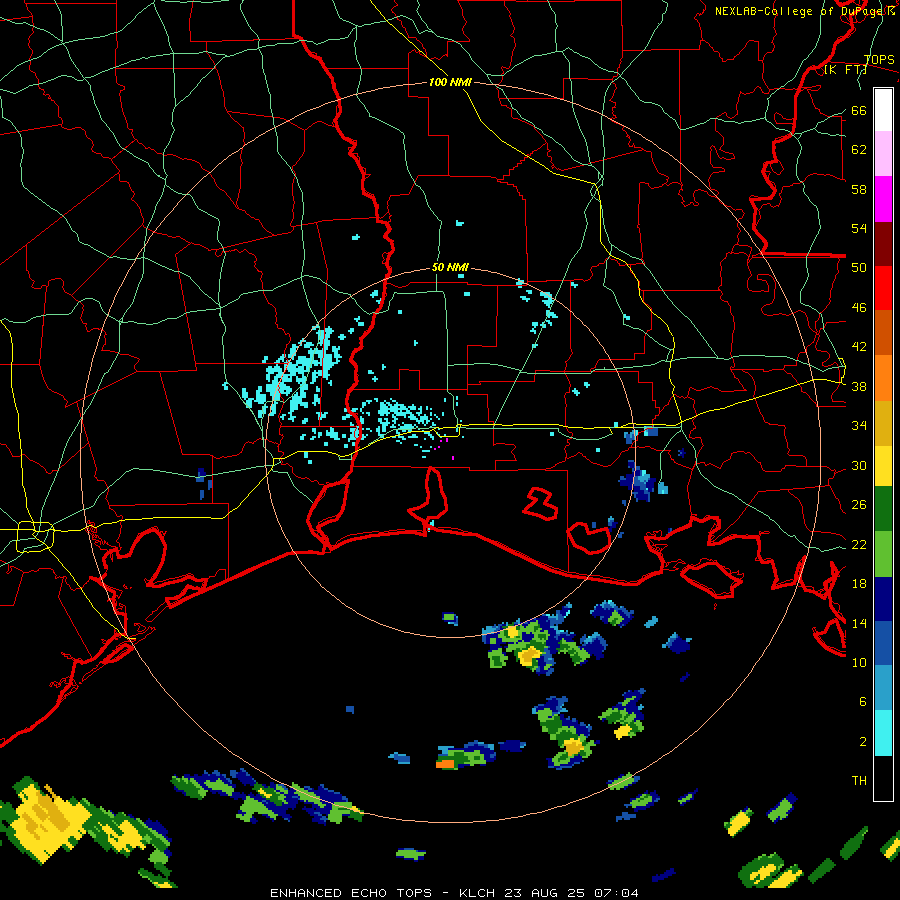Click the white color band beside 66
This screenshot has width=900, height=900.
coord(883,110)
